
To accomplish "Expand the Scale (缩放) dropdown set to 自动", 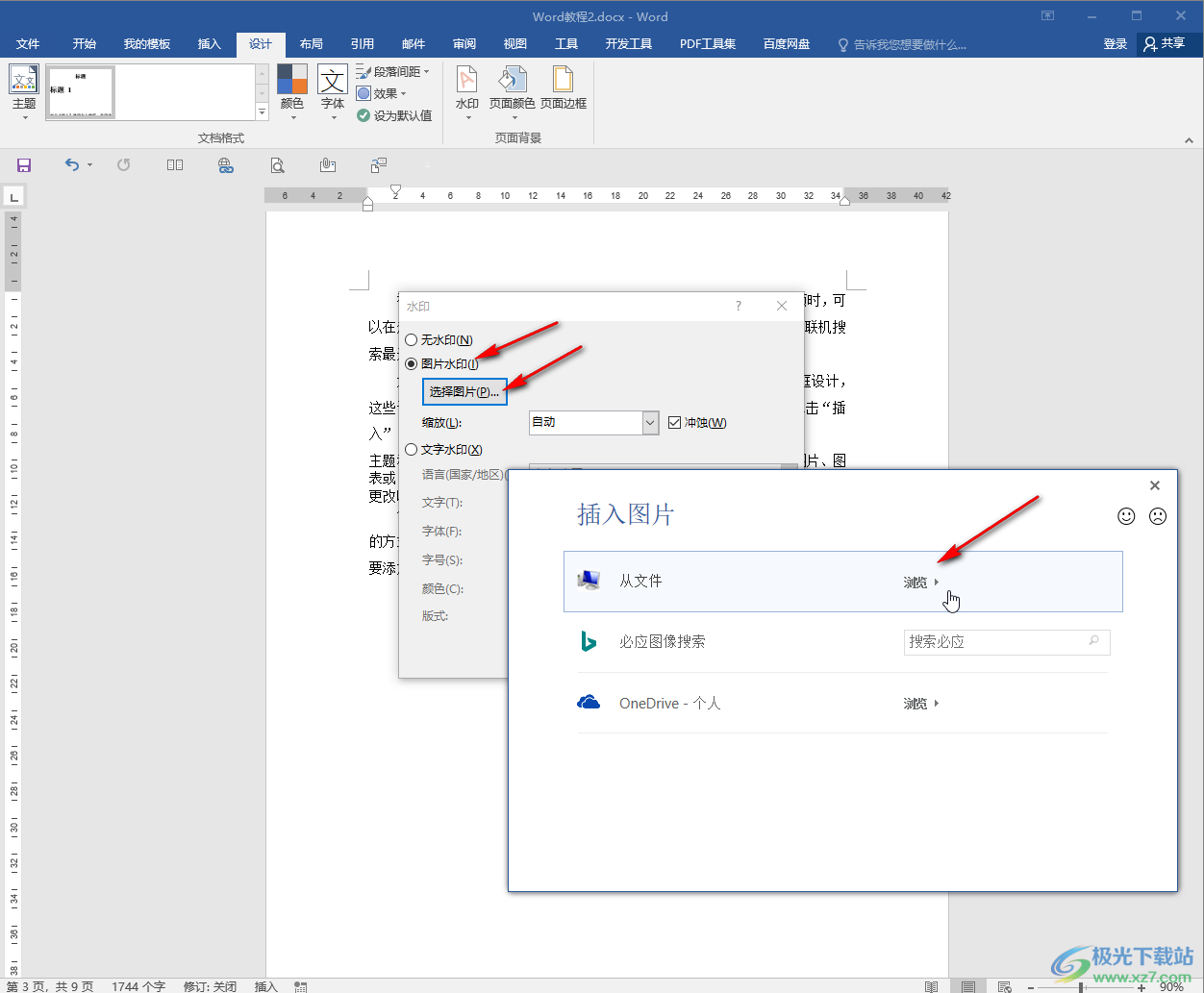I will coord(650,423).
